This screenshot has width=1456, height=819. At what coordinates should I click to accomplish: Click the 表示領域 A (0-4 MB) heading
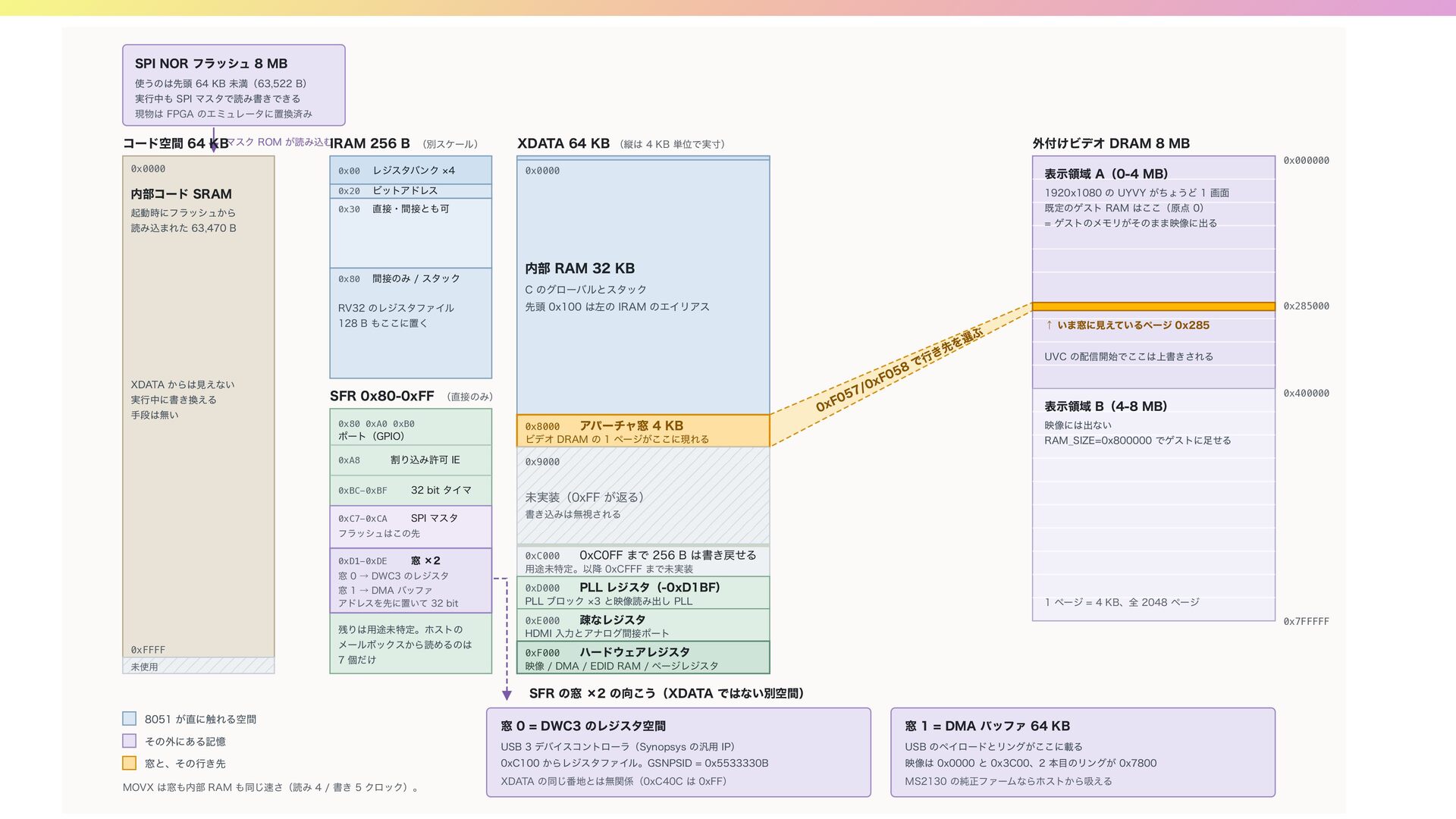coord(1106,174)
